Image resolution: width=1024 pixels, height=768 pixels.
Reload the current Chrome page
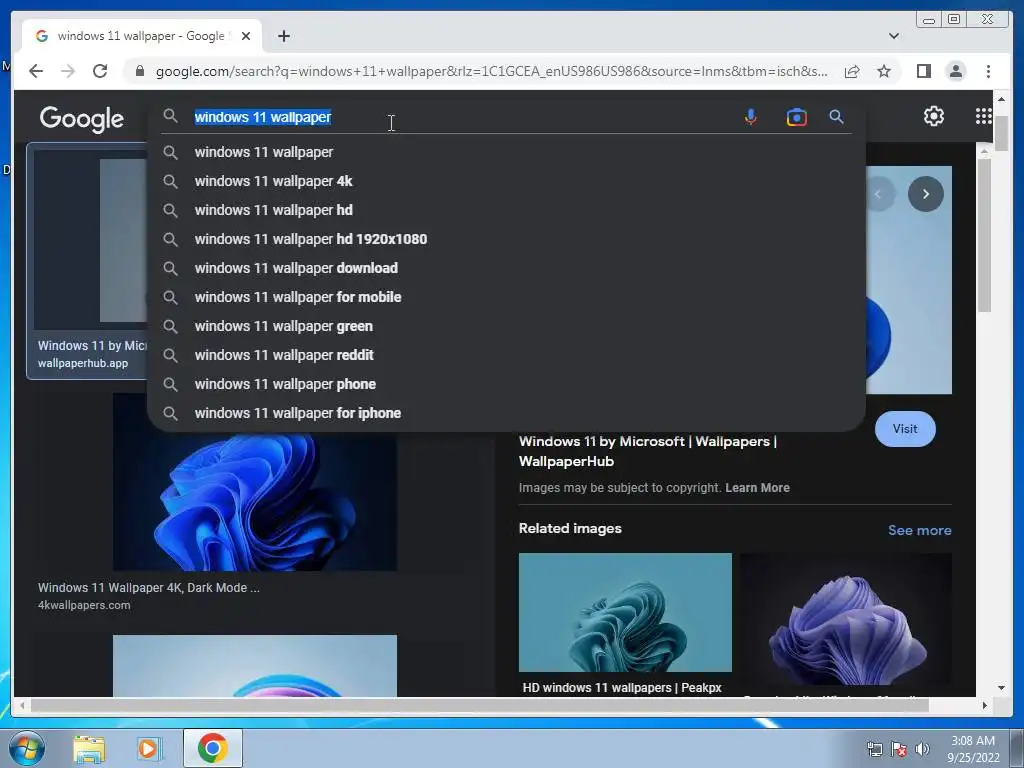[x=100, y=71]
